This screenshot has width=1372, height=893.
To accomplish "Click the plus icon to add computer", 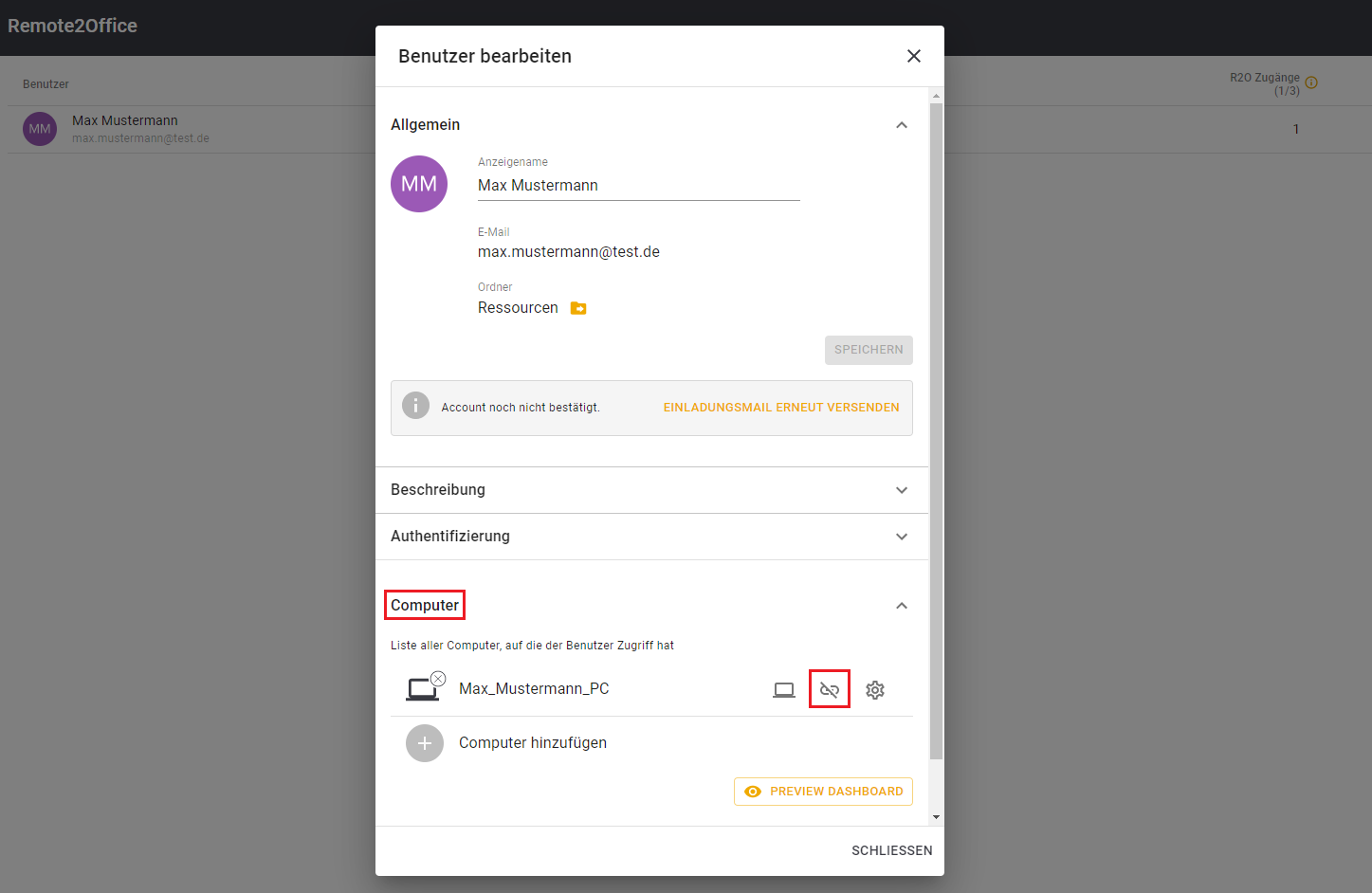I will [425, 743].
